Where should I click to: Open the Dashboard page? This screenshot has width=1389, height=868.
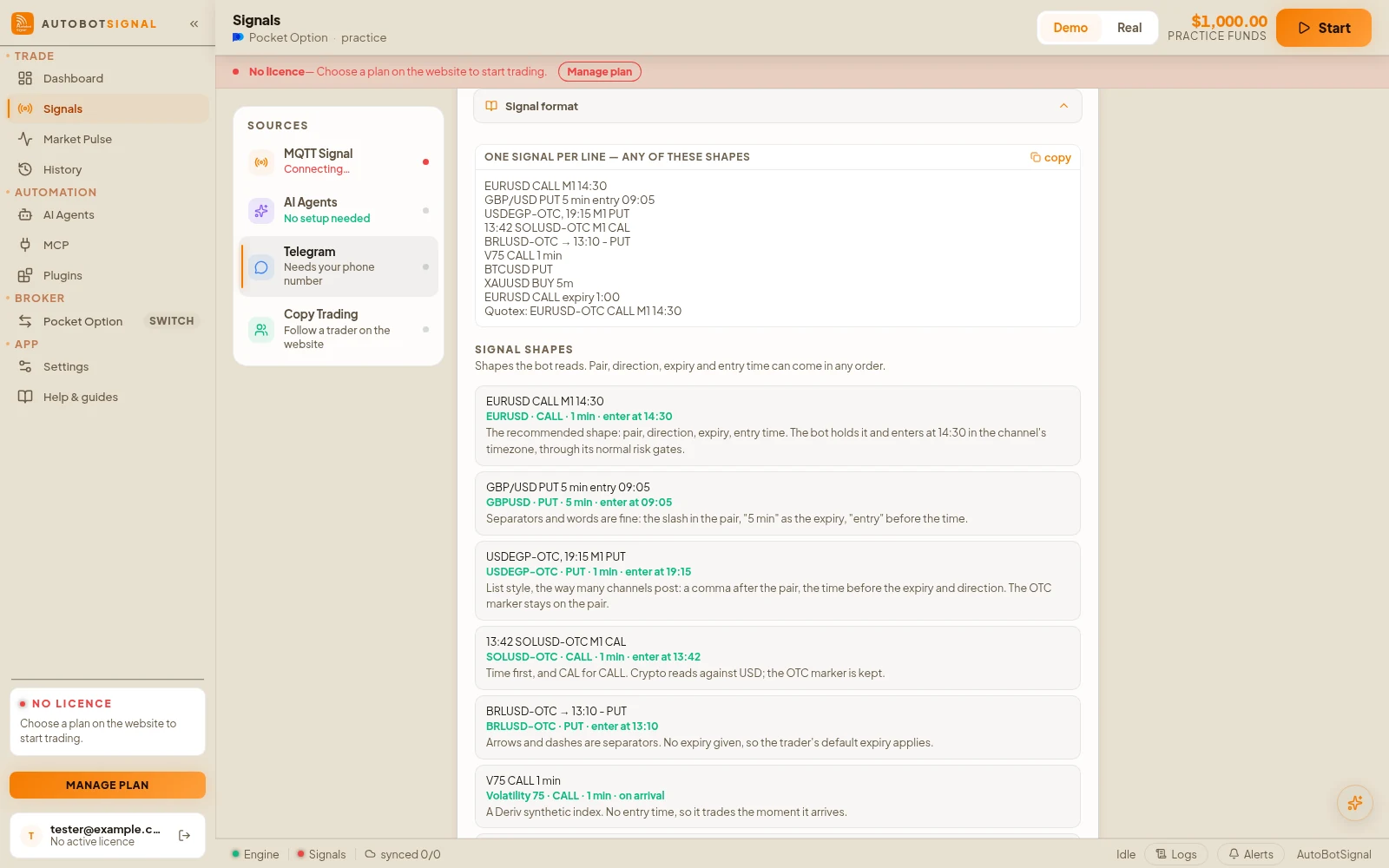coord(108,78)
